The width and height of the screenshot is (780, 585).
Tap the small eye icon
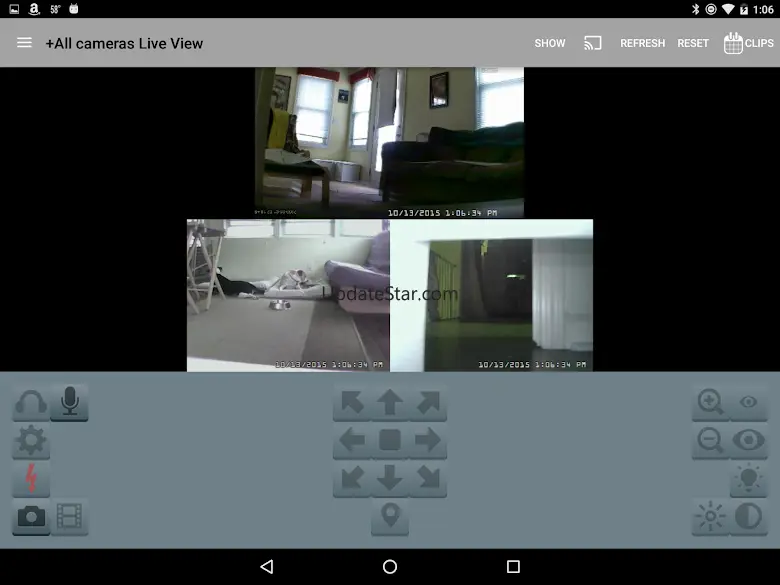coord(749,403)
